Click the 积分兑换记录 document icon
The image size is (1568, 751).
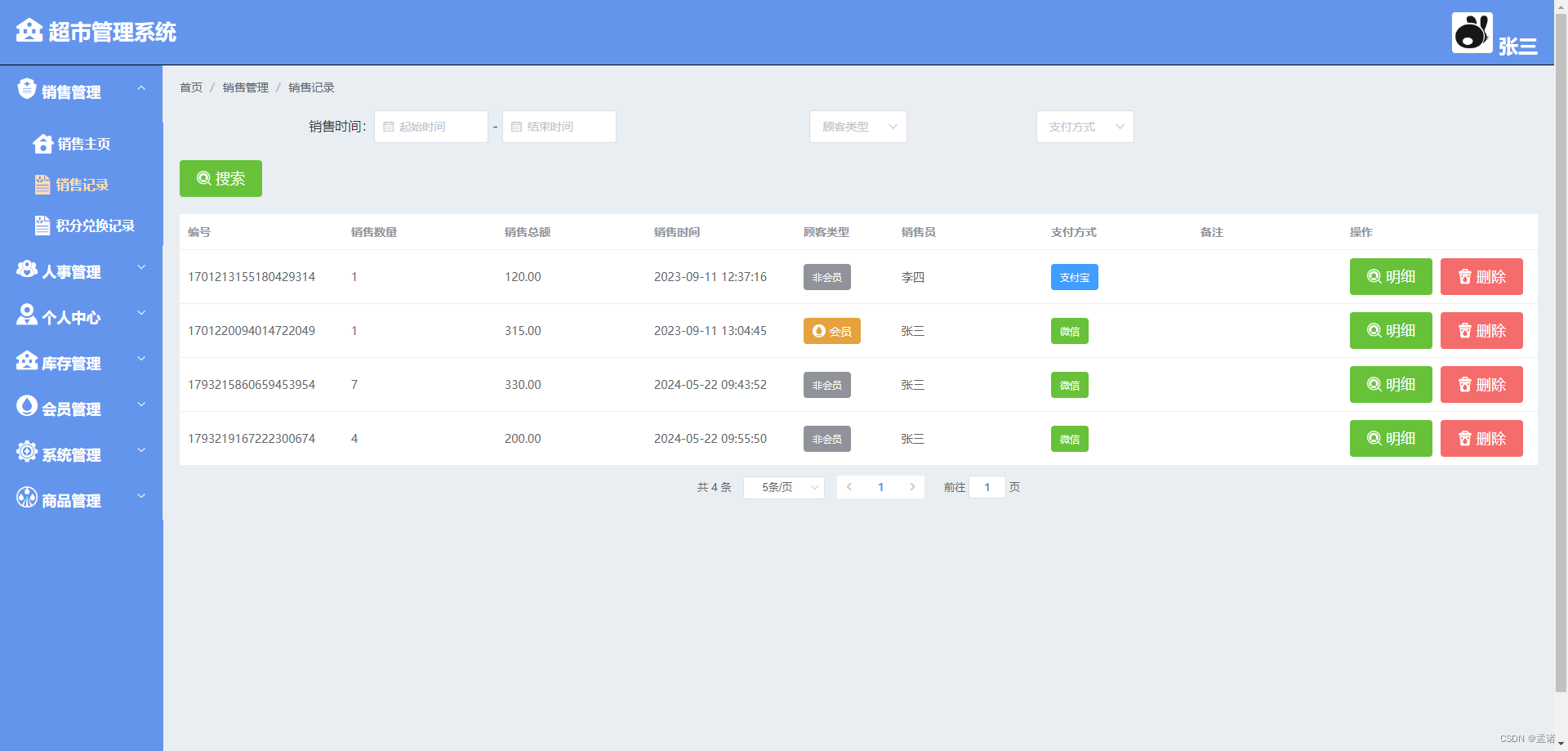point(42,226)
